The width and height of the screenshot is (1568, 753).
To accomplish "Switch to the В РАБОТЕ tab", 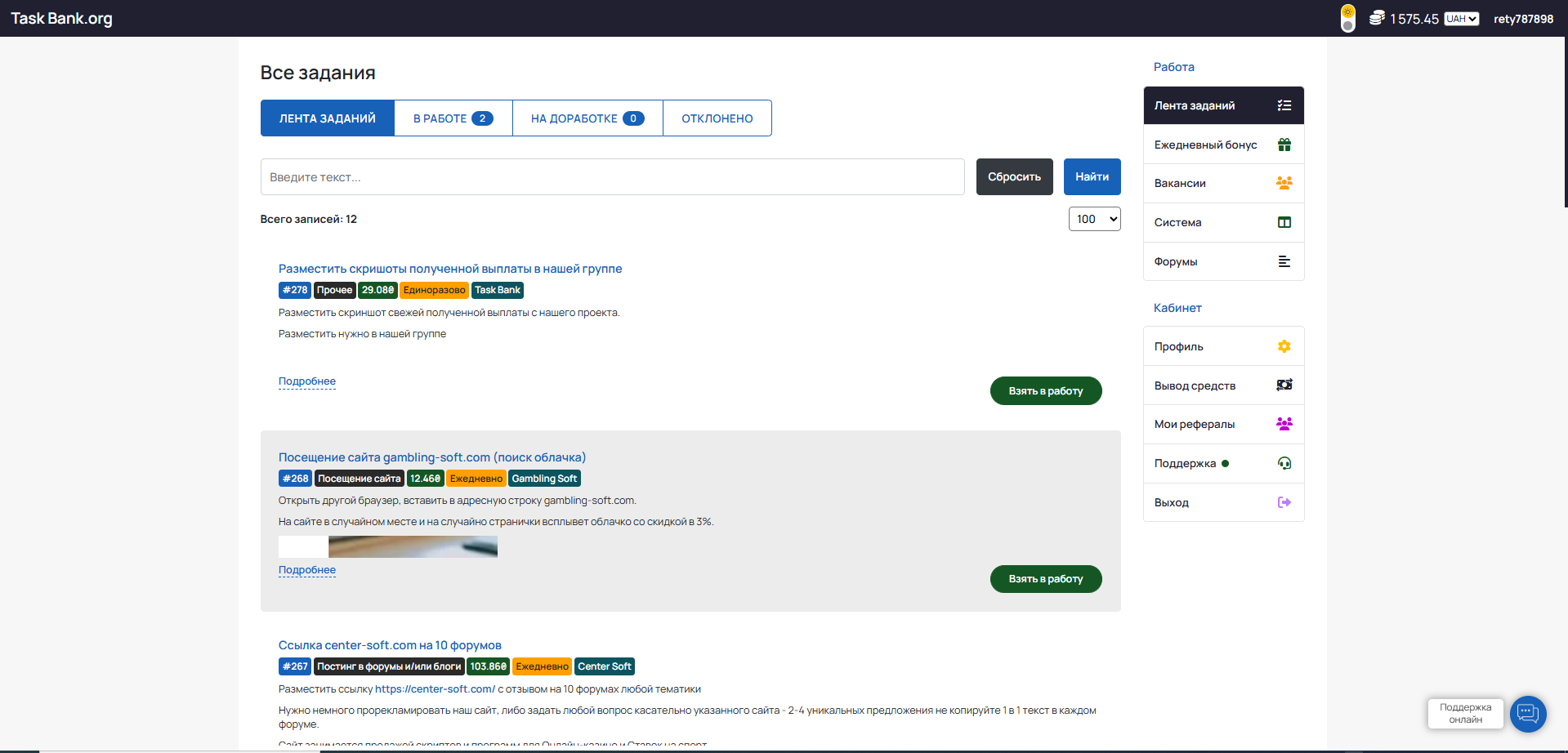I will (453, 118).
